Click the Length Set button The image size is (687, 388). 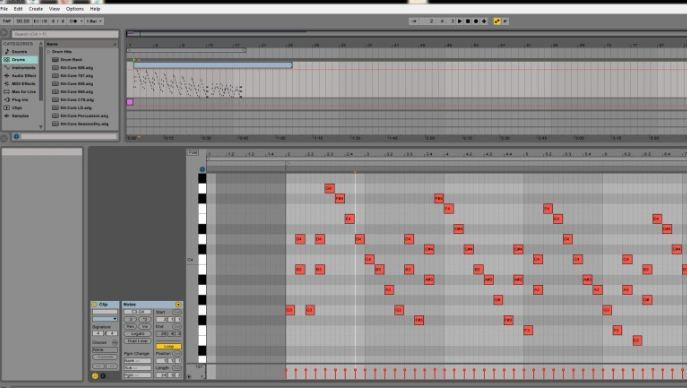tap(177, 368)
